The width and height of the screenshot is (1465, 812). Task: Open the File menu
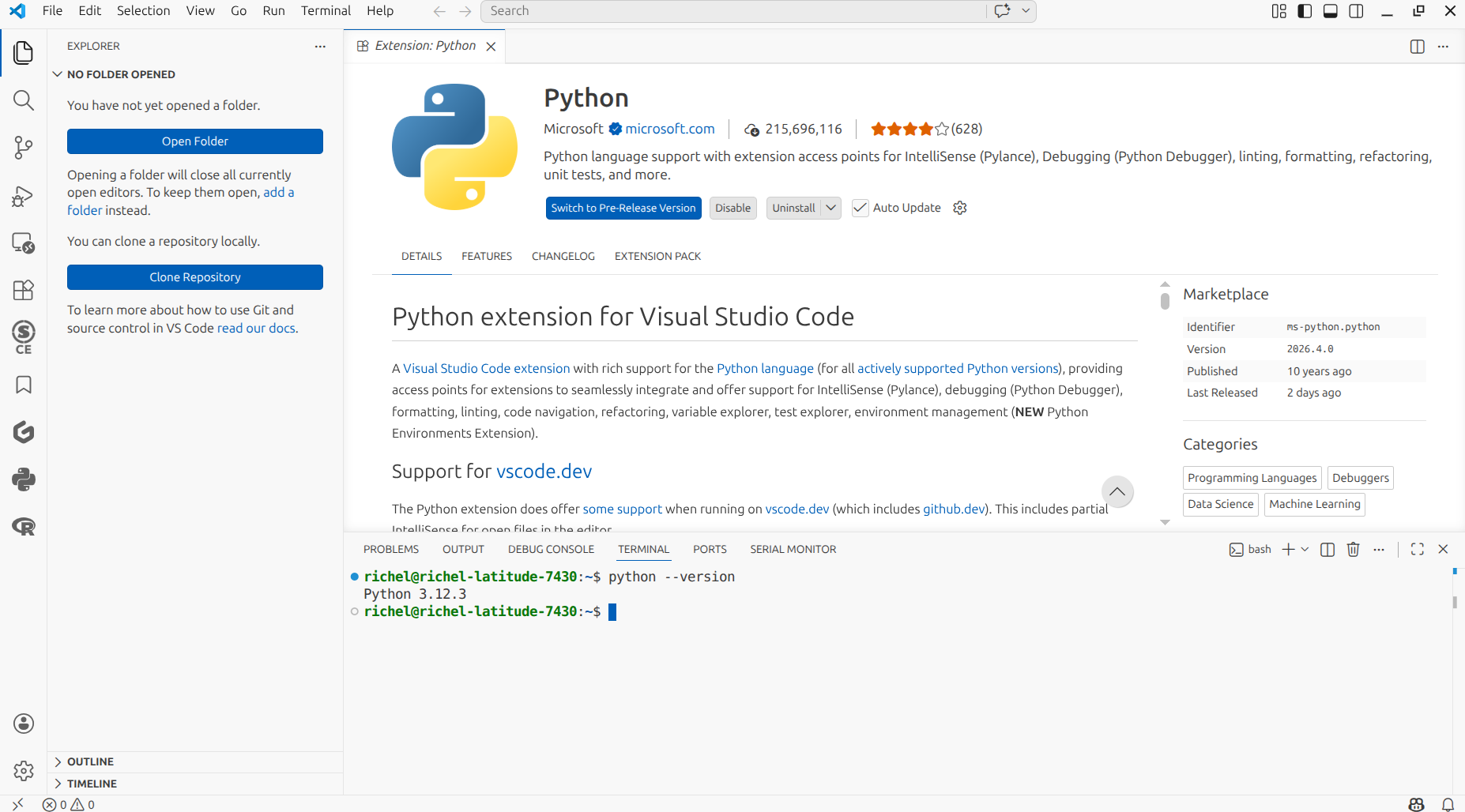(x=52, y=11)
